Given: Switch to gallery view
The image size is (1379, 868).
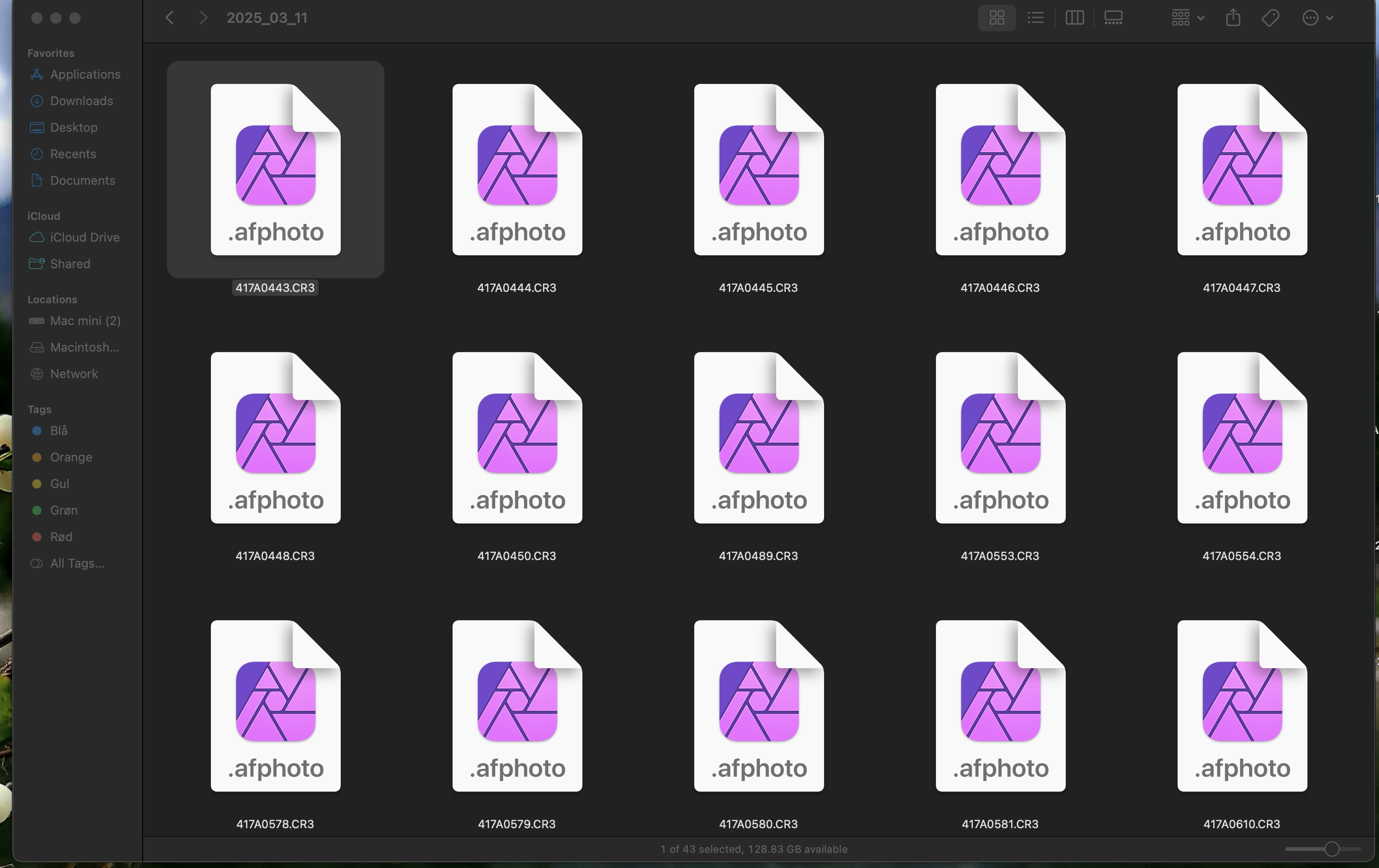Looking at the screenshot, I should pos(1113,18).
